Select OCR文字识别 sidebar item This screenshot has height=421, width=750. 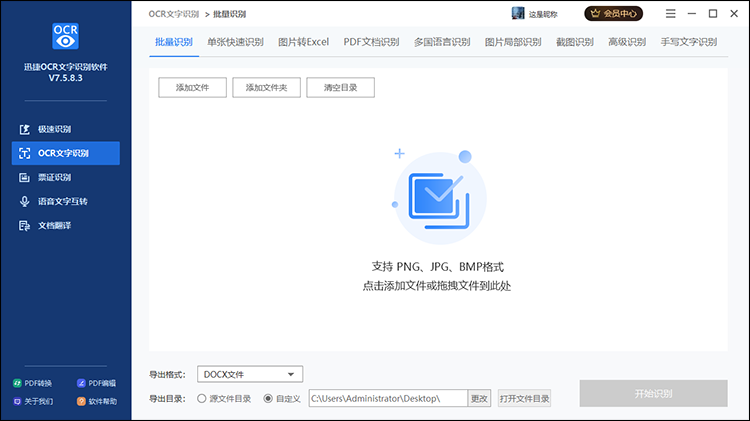click(66, 153)
